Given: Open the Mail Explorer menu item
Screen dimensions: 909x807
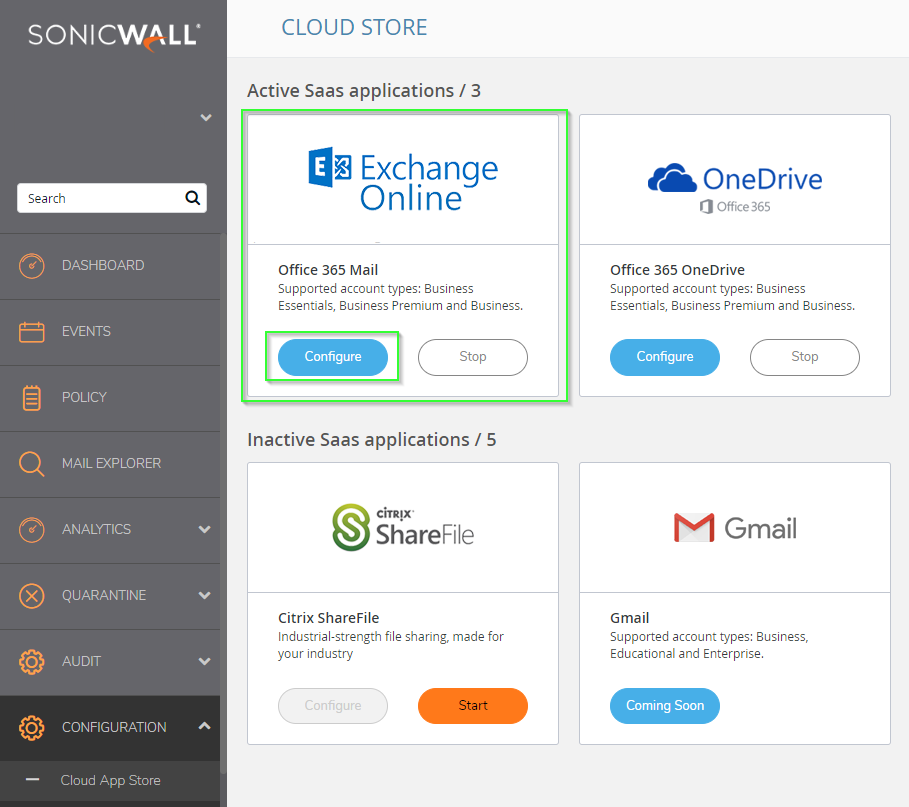Looking at the screenshot, I should click(x=110, y=464).
